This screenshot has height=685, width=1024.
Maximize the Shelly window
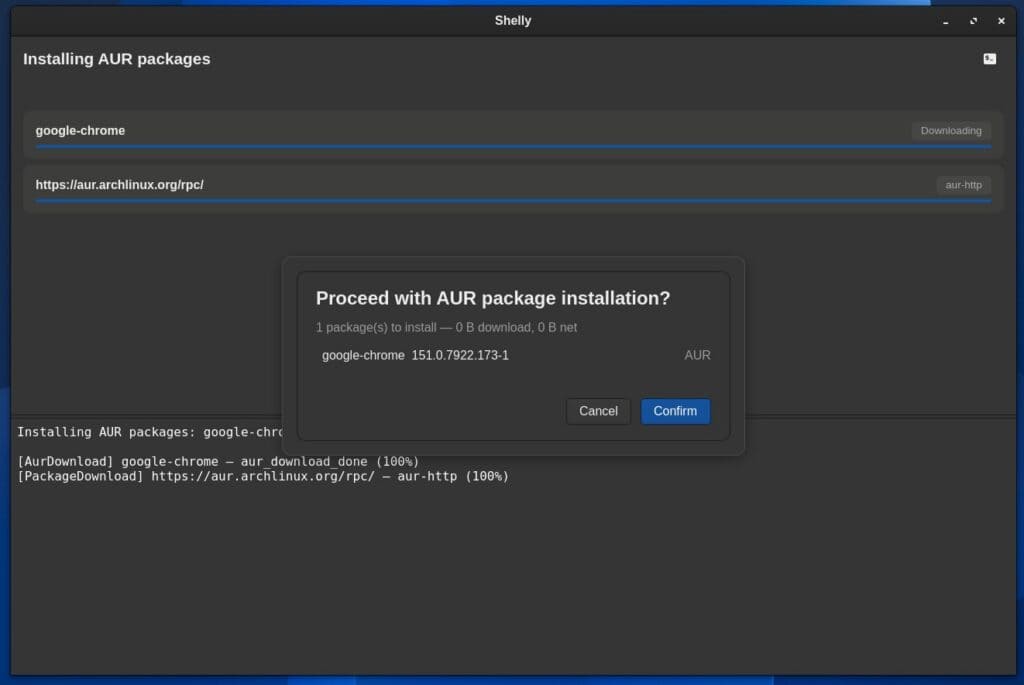point(973,21)
